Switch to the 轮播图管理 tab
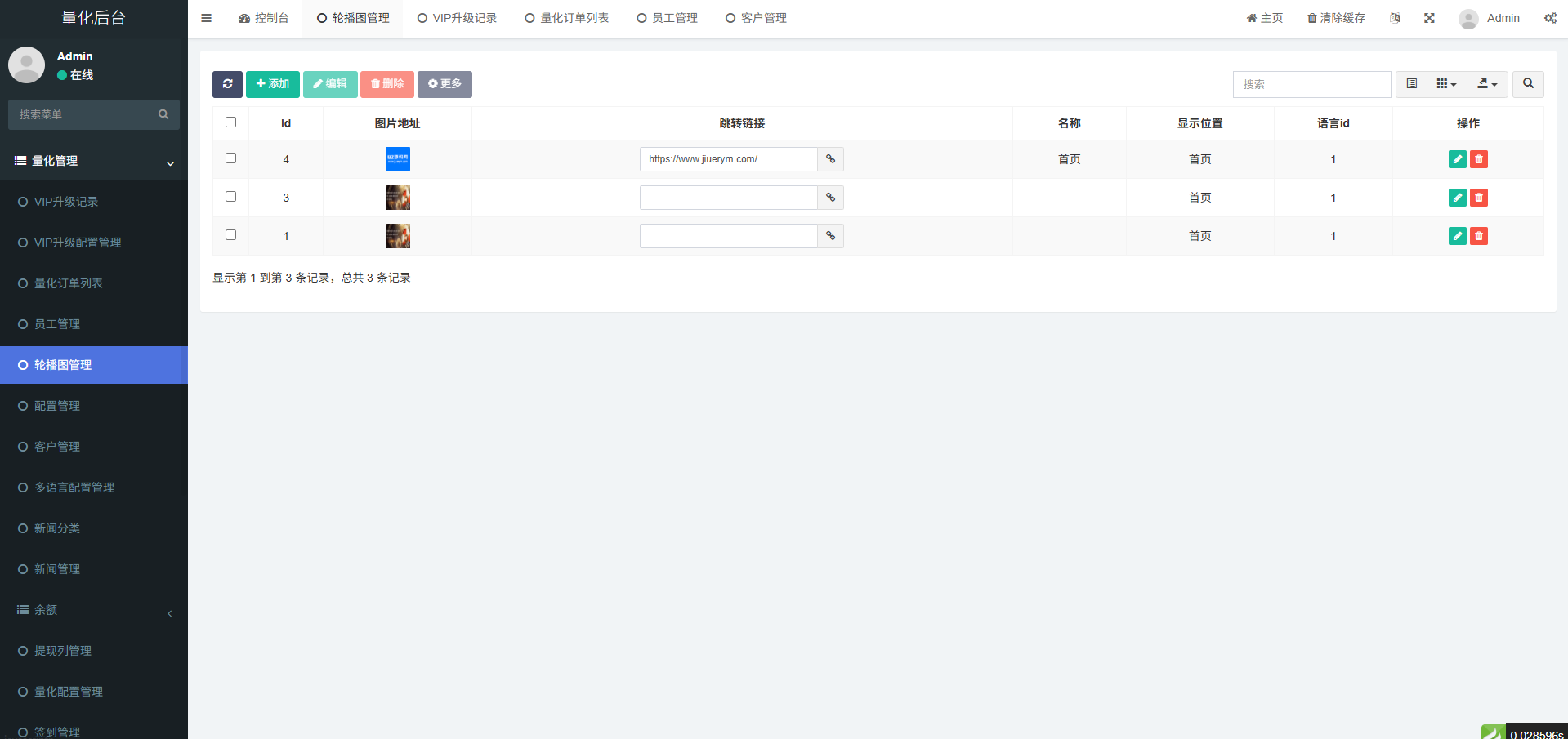This screenshot has width=1568, height=739. [x=353, y=18]
